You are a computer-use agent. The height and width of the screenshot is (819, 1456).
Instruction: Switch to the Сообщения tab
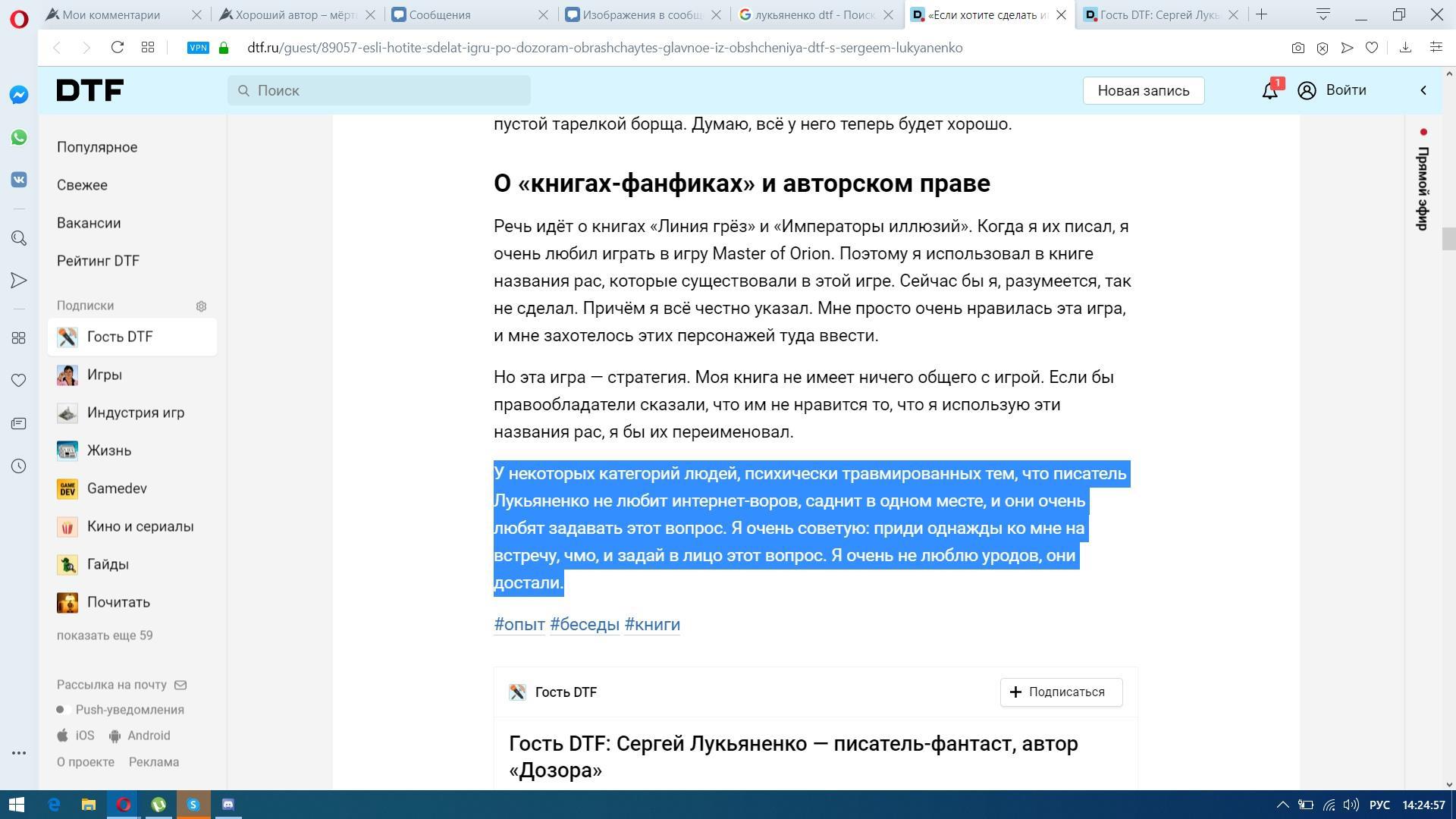tap(440, 14)
